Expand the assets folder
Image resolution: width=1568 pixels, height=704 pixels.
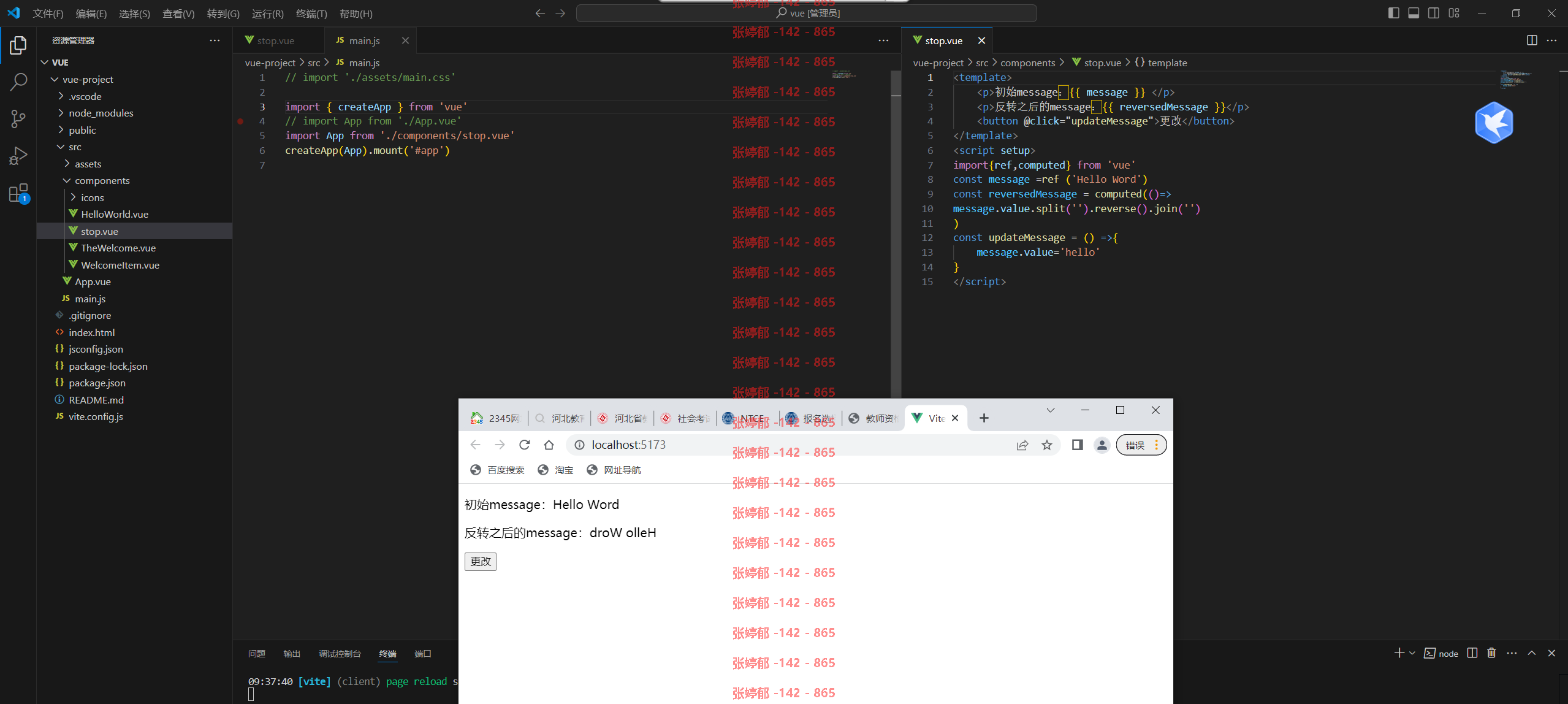(135, 164)
